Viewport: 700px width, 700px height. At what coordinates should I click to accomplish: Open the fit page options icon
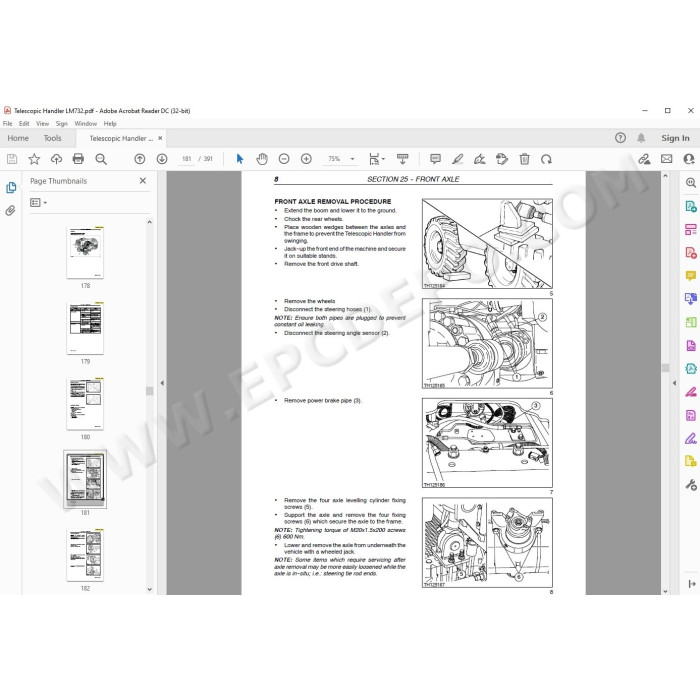pyautogui.click(x=376, y=159)
